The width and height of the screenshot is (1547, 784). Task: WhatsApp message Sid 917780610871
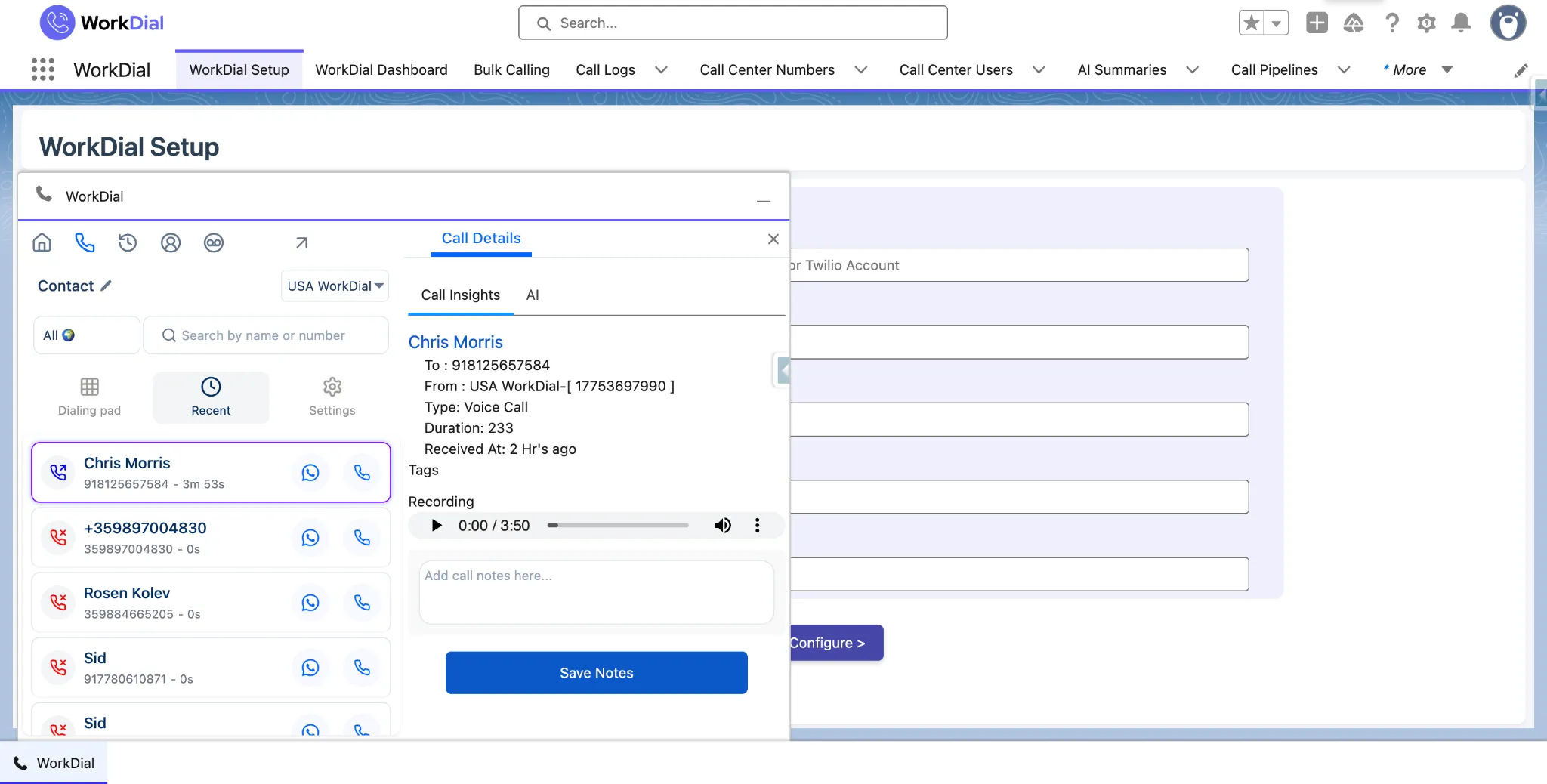click(310, 668)
